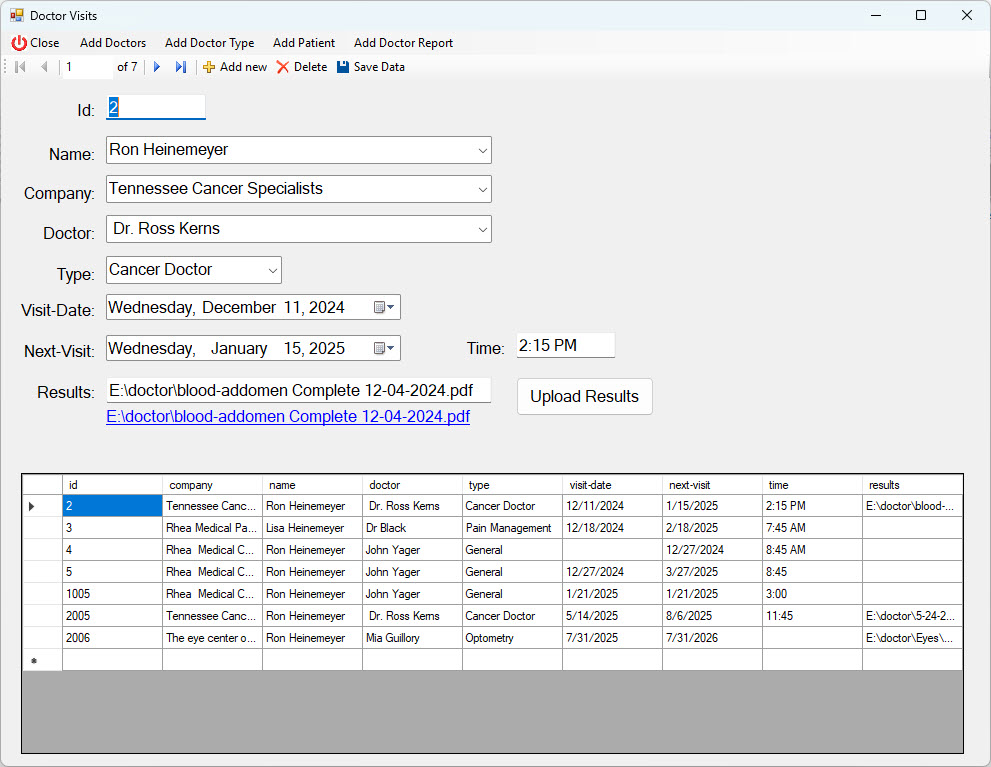Go to the next record arrow
The height and width of the screenshot is (767, 991).
tap(157, 67)
